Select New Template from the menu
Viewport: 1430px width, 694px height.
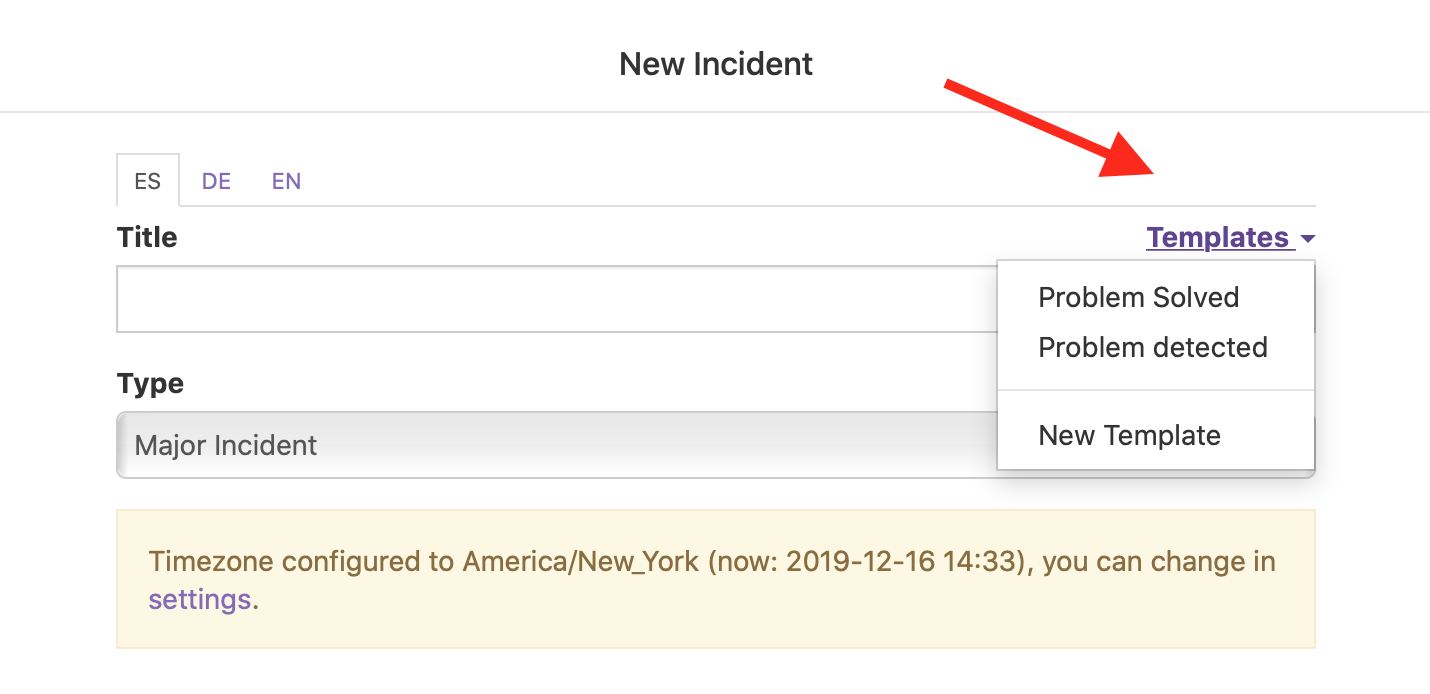pyautogui.click(x=1129, y=435)
